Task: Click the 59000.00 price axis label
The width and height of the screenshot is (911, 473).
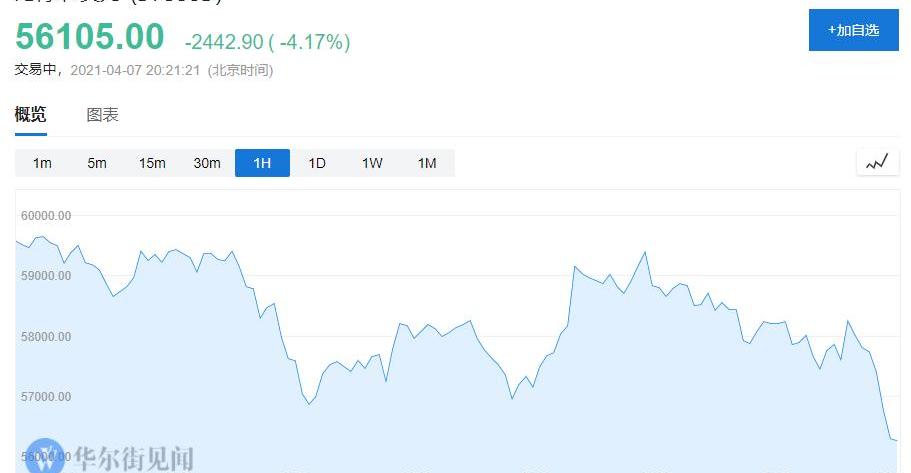Action: pyautogui.click(x=46, y=276)
